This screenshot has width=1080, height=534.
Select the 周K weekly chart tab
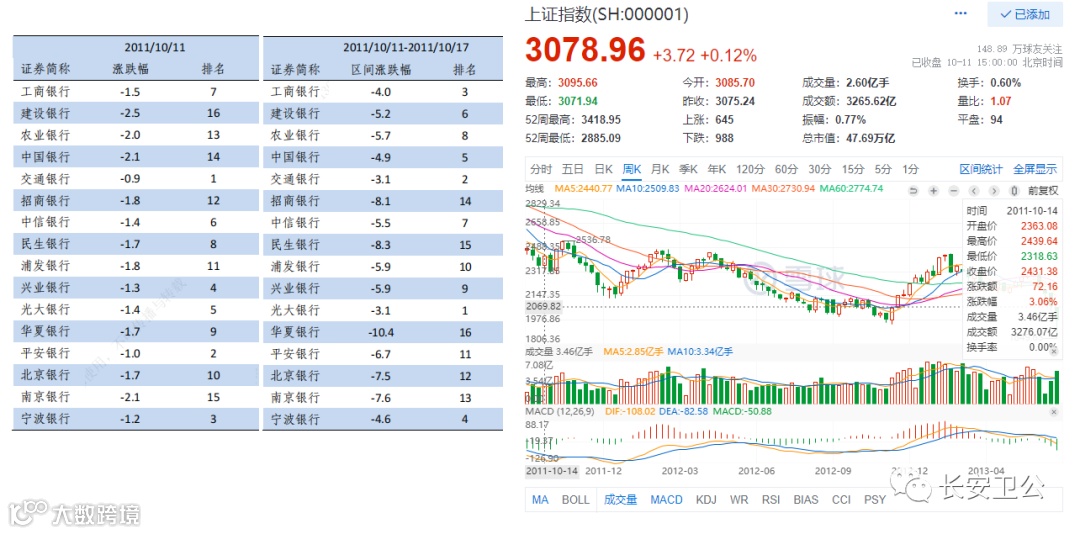[632, 169]
